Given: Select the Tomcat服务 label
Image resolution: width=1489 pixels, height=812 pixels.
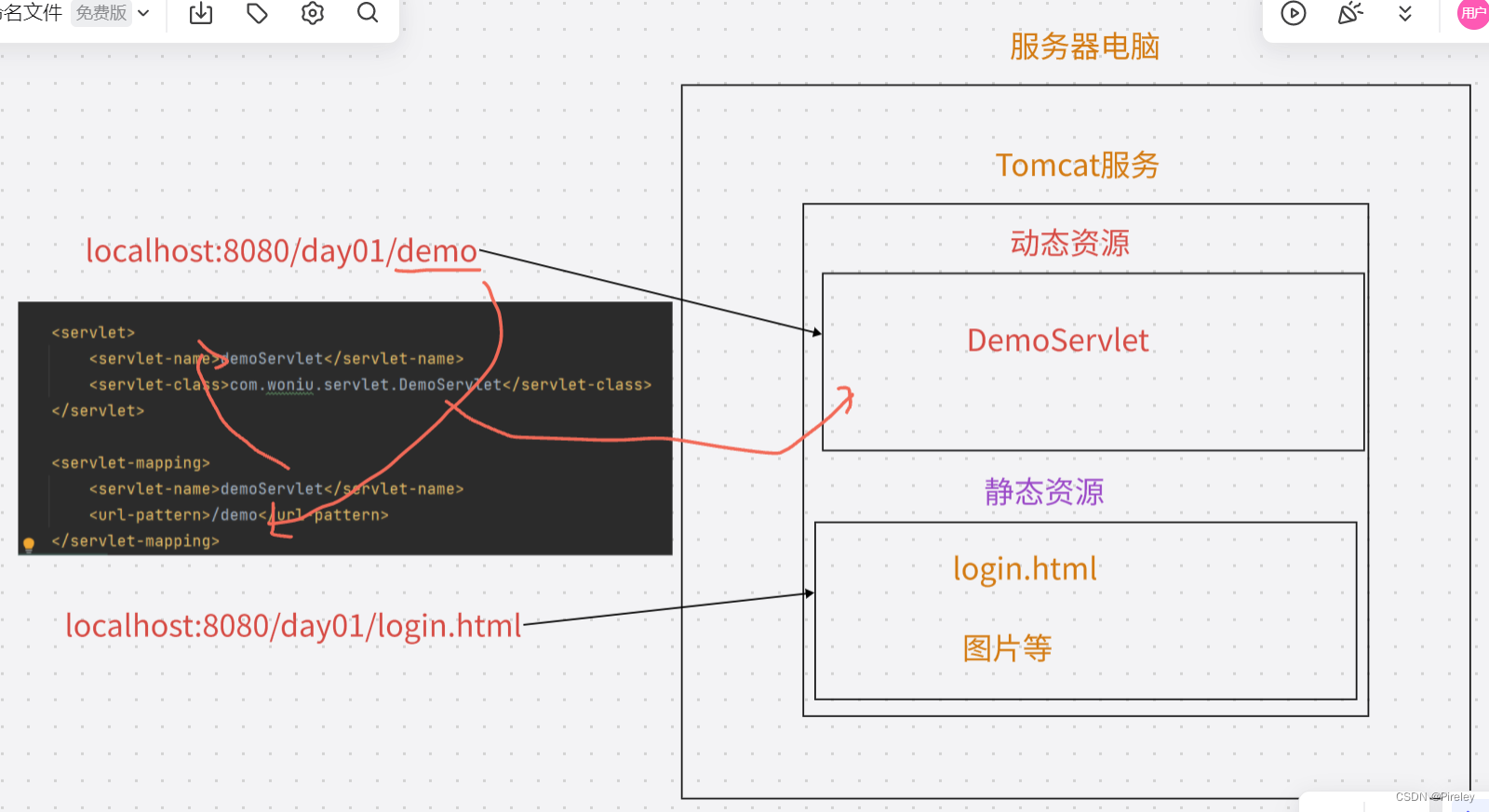Looking at the screenshot, I should click(1078, 165).
